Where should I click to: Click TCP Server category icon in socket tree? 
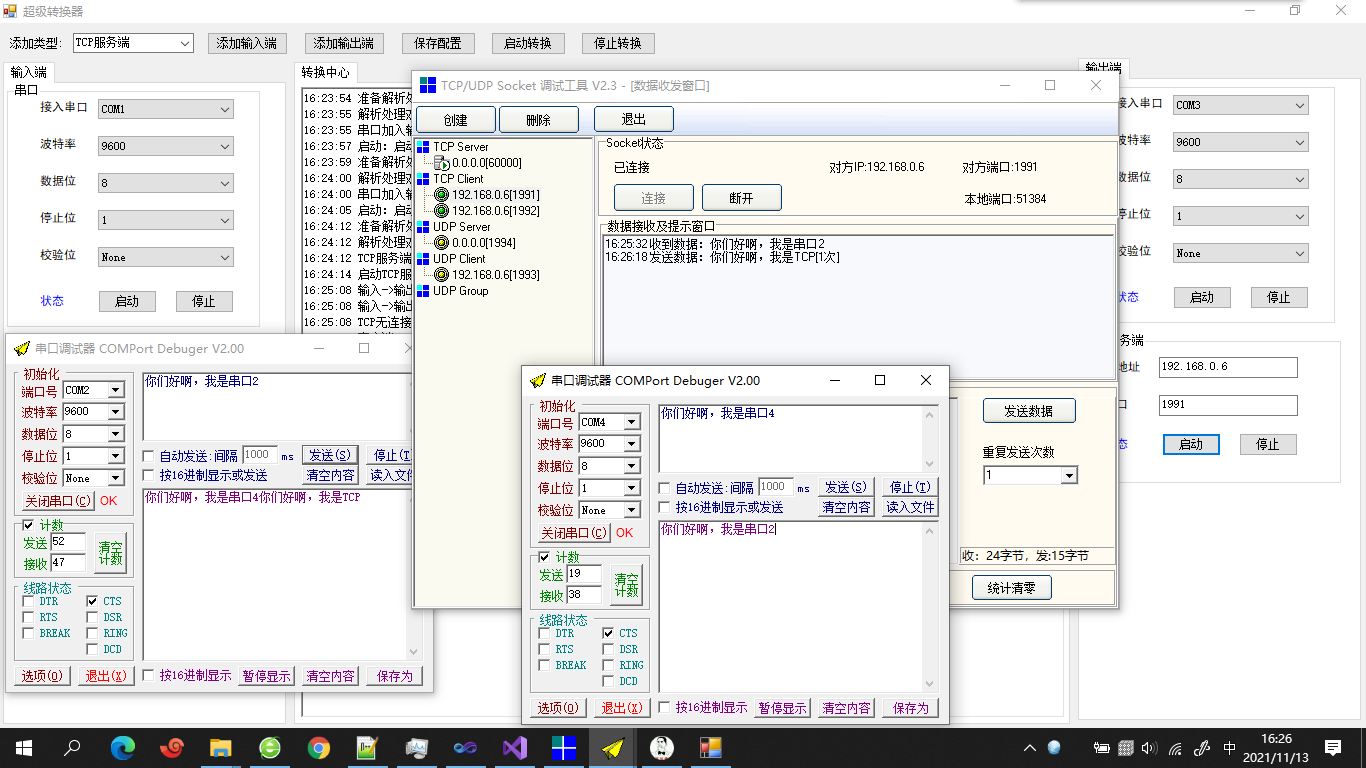point(423,147)
